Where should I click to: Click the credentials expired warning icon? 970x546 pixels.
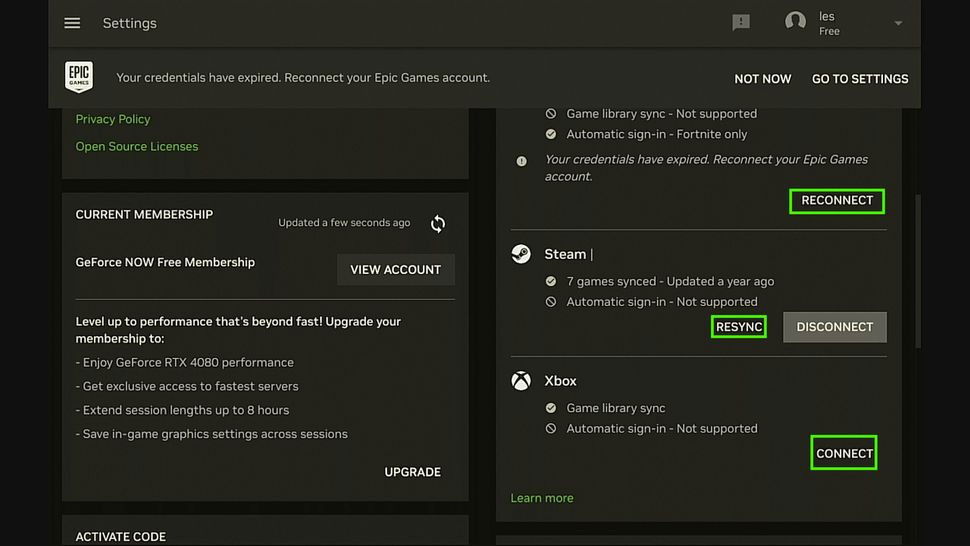click(521, 161)
